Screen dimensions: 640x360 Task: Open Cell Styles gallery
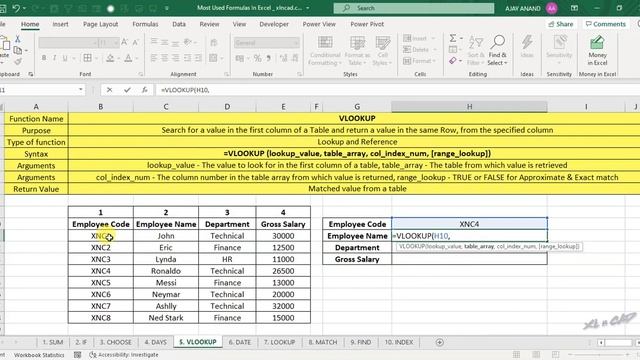pos(382,50)
